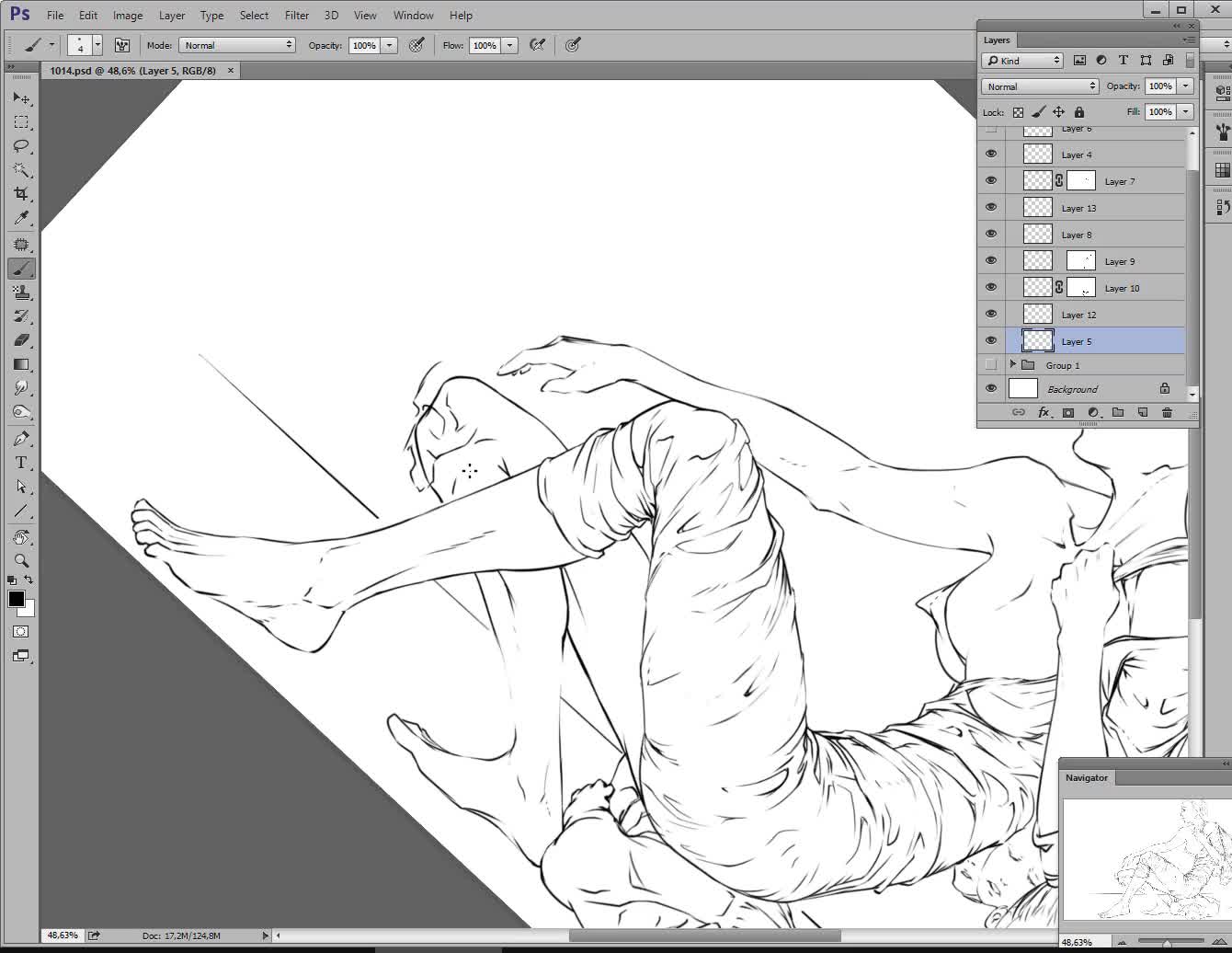Select the Brush tool in toolbox
Screen dimensions: 1232x953
pos(21,269)
